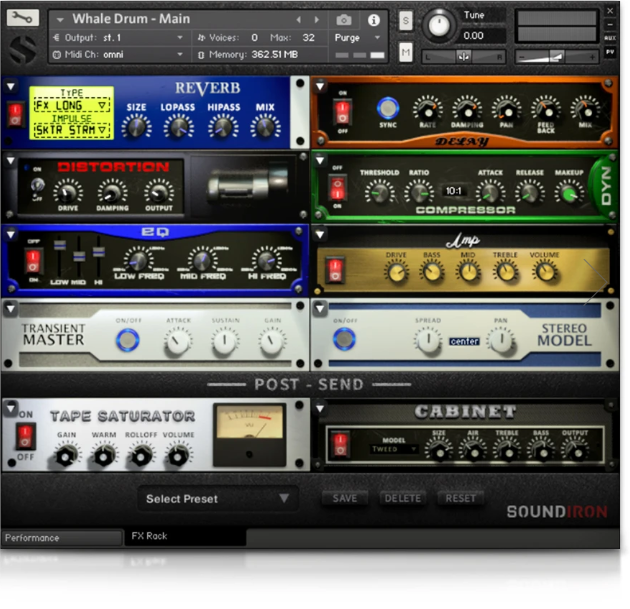Open the instrument info icon
The width and height of the screenshot is (630, 609).
click(x=374, y=20)
